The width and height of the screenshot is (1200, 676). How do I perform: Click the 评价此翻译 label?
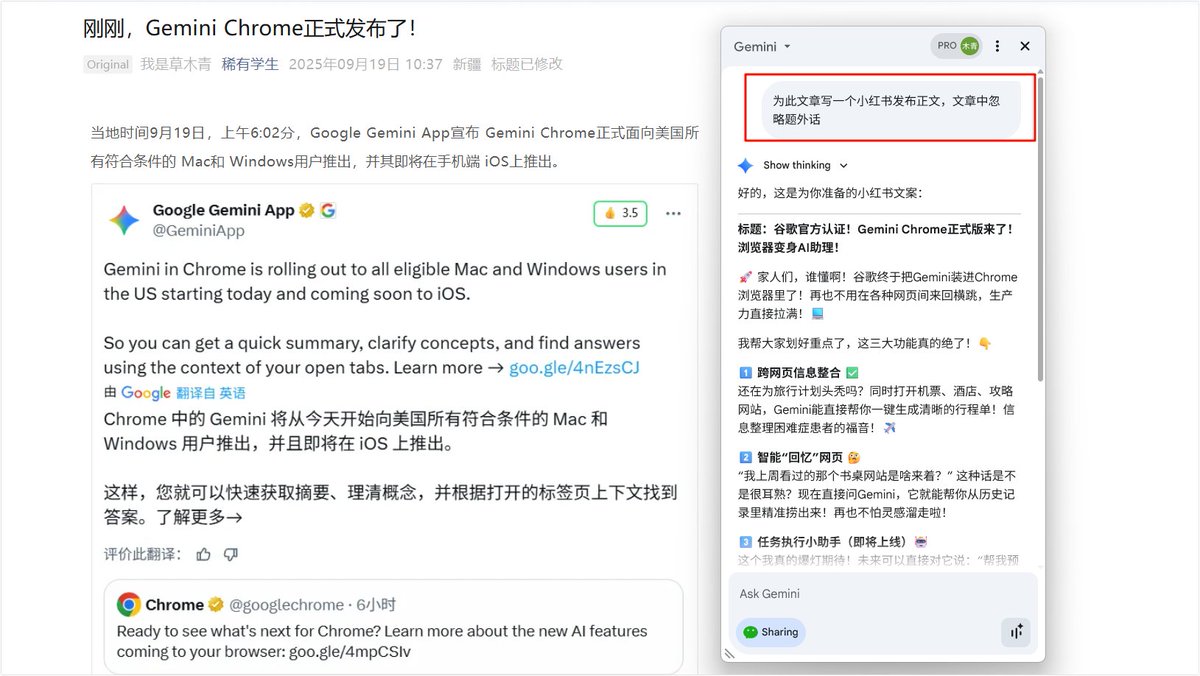142,554
